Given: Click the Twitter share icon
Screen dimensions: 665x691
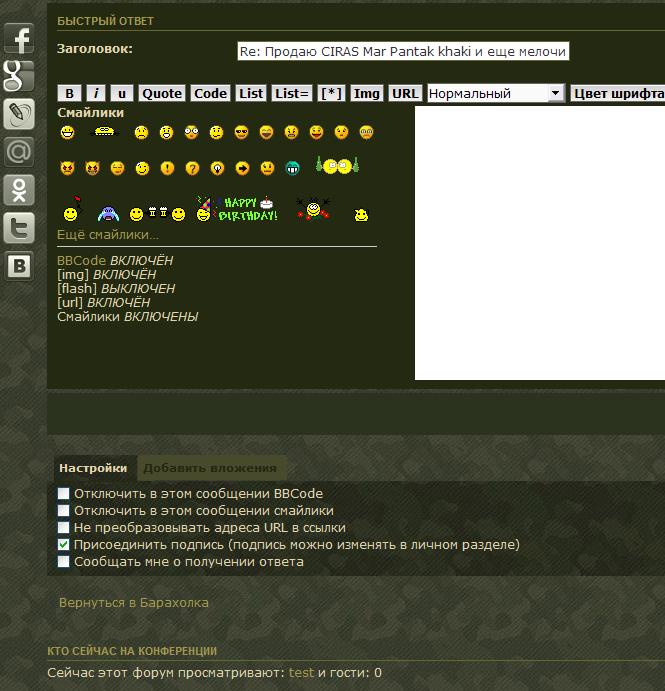Looking at the screenshot, I should (20, 228).
